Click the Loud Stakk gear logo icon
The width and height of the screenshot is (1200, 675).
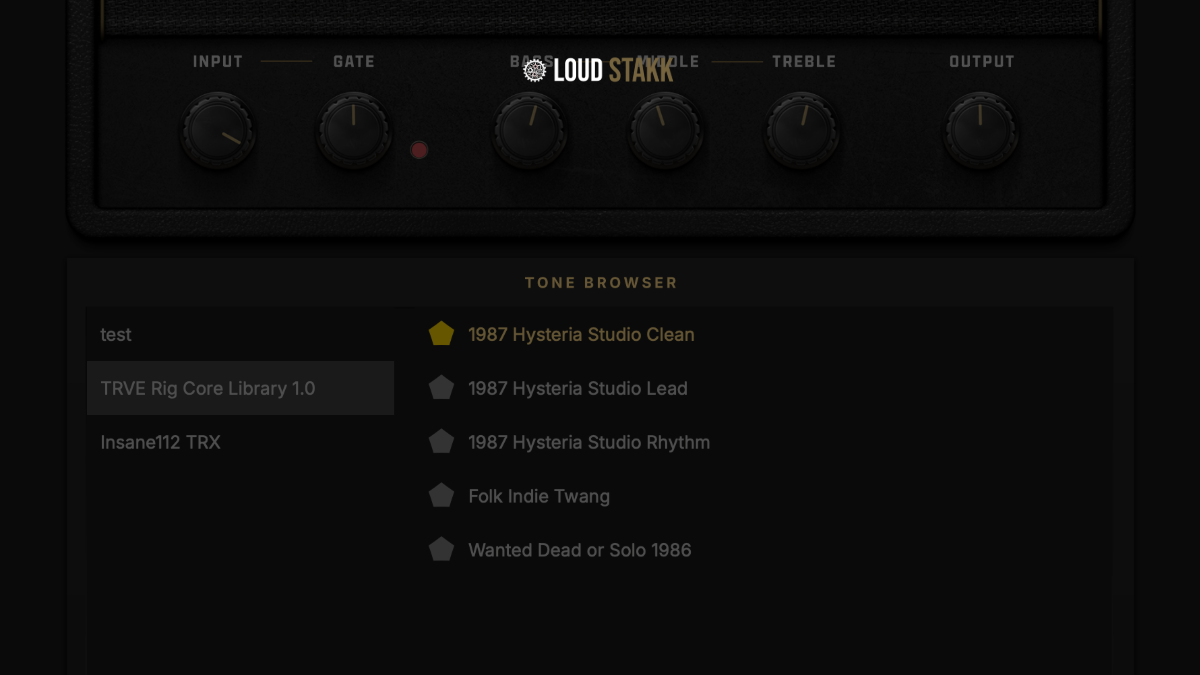tap(535, 70)
